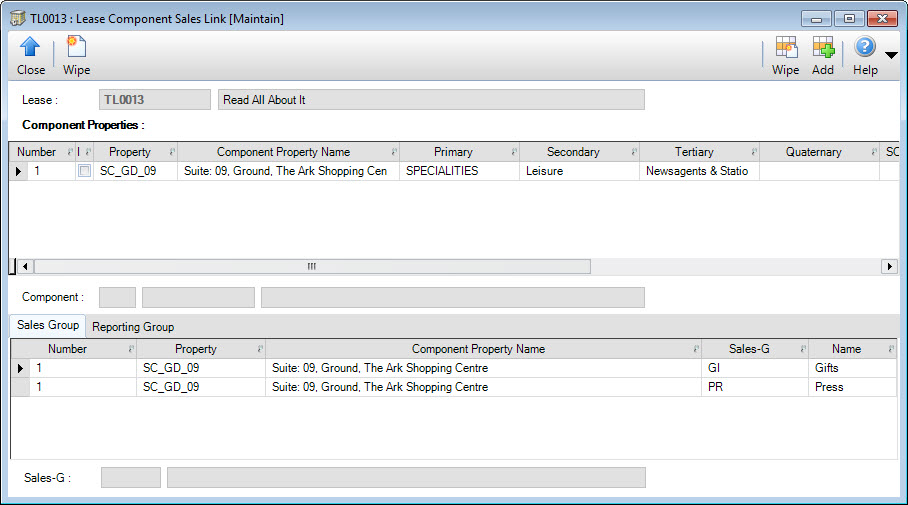Click the pin icon on Secondary header
908x505 pixels.
[x=634, y=152]
